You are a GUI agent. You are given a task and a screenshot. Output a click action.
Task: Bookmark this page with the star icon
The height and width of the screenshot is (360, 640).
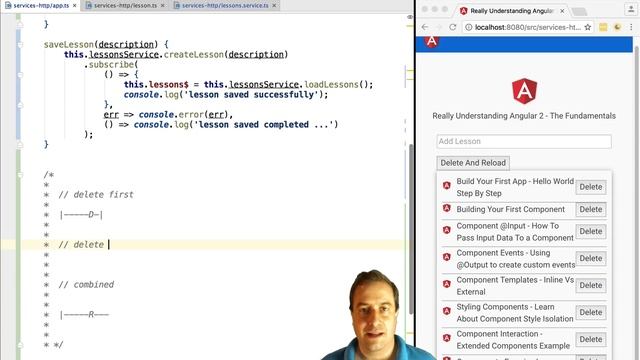pyautogui.click(x=588, y=27)
